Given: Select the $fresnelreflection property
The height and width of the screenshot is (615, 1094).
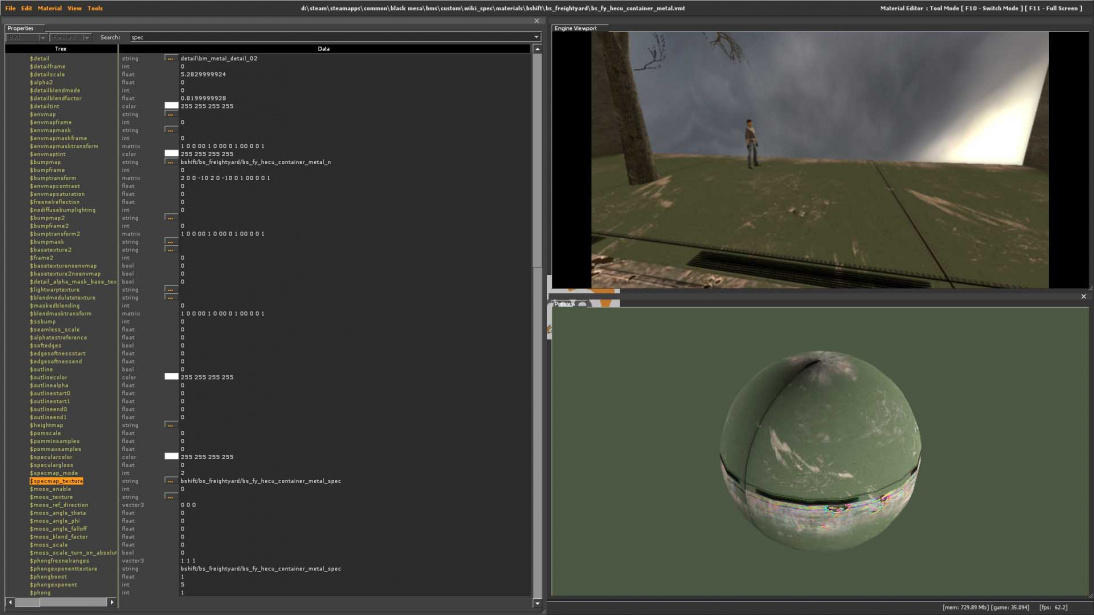Looking at the screenshot, I should [54, 202].
